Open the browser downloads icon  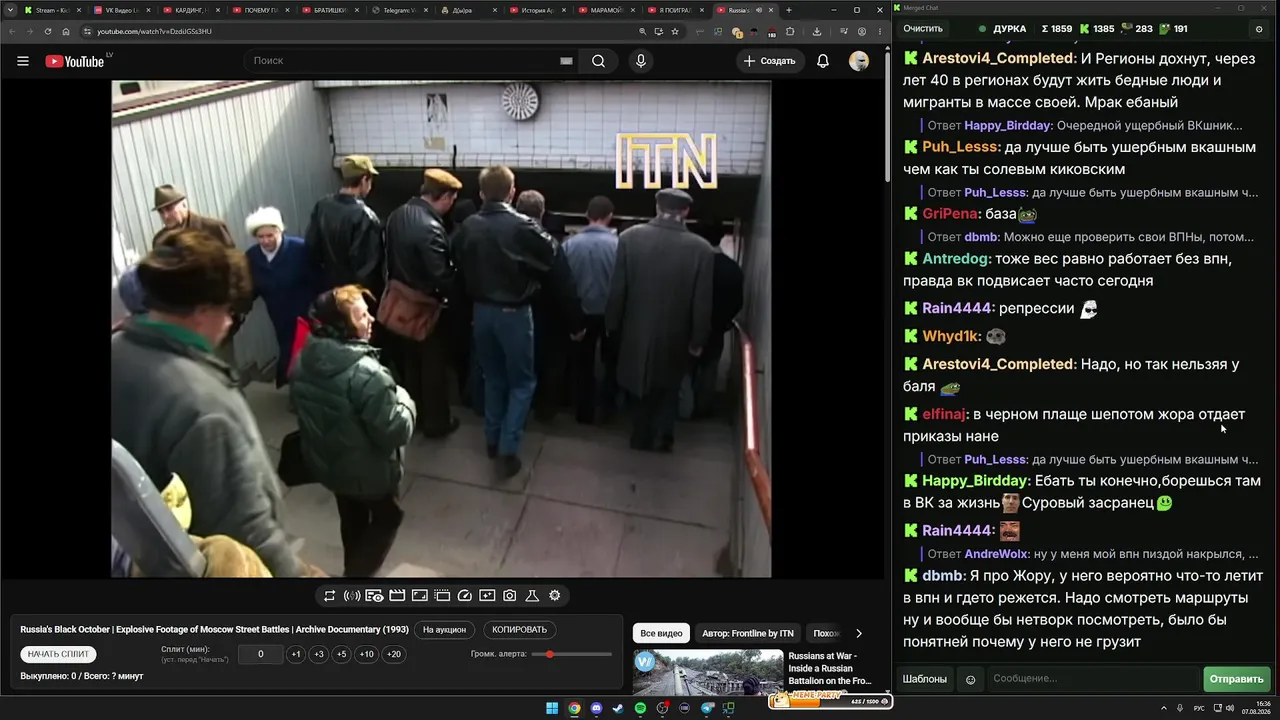817,31
